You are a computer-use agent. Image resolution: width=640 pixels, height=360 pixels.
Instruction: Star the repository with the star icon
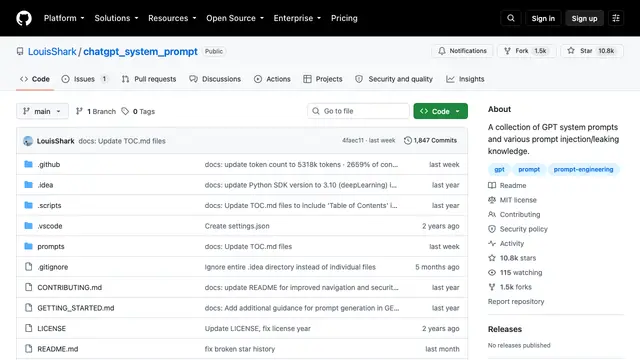tap(571, 51)
